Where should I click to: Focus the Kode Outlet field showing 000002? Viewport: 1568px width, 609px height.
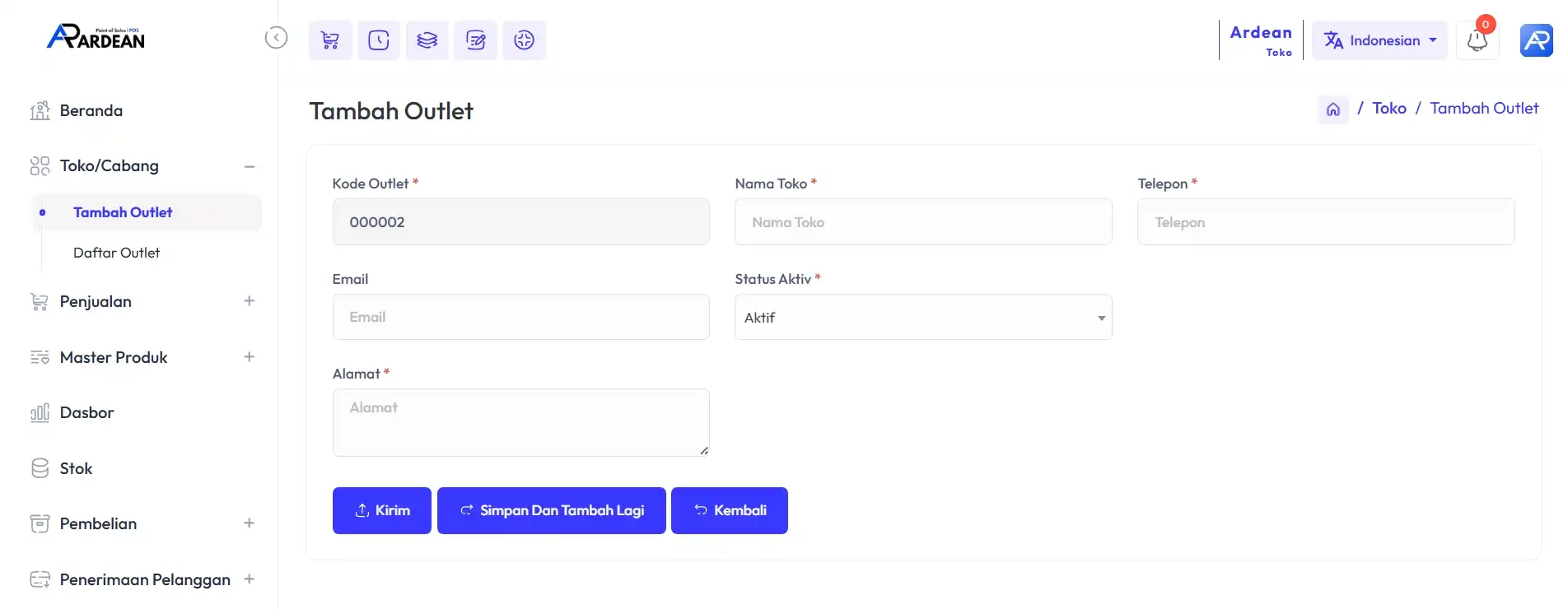pos(521,221)
